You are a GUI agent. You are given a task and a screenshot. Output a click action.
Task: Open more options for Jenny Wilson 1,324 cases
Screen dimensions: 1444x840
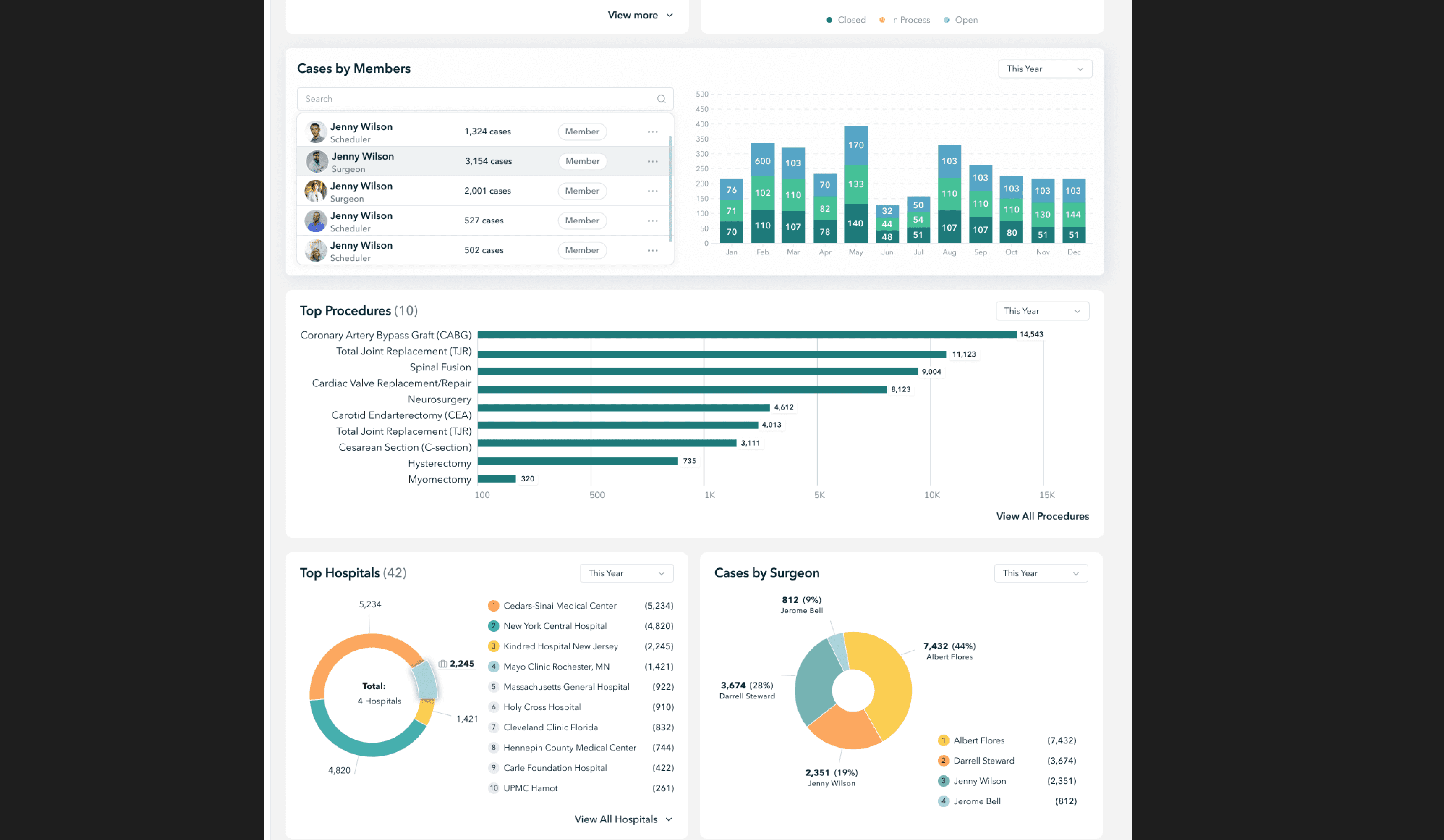tap(653, 132)
